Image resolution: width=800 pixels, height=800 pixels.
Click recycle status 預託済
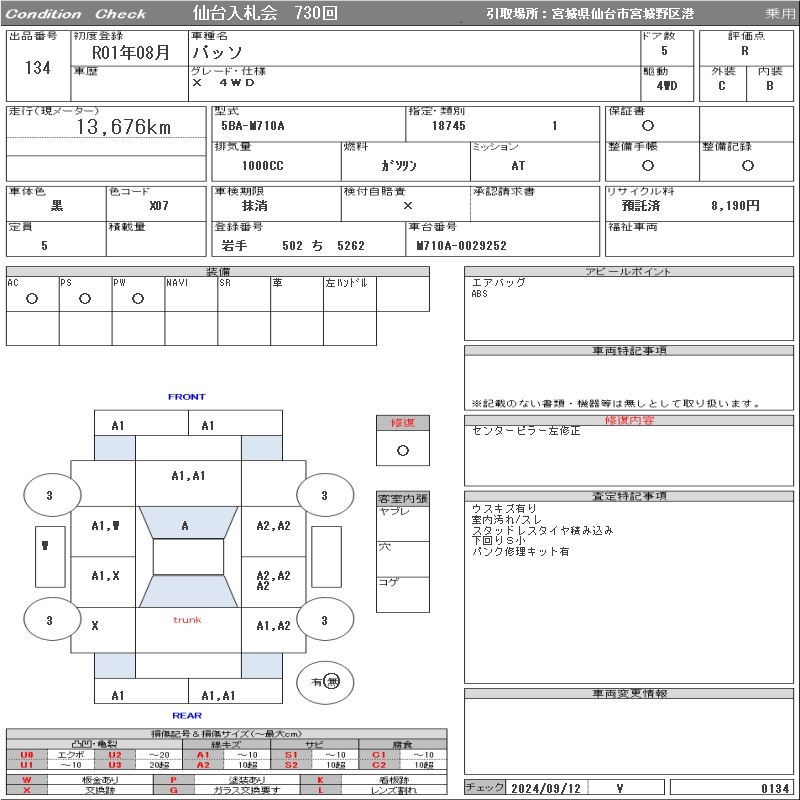(x=641, y=206)
